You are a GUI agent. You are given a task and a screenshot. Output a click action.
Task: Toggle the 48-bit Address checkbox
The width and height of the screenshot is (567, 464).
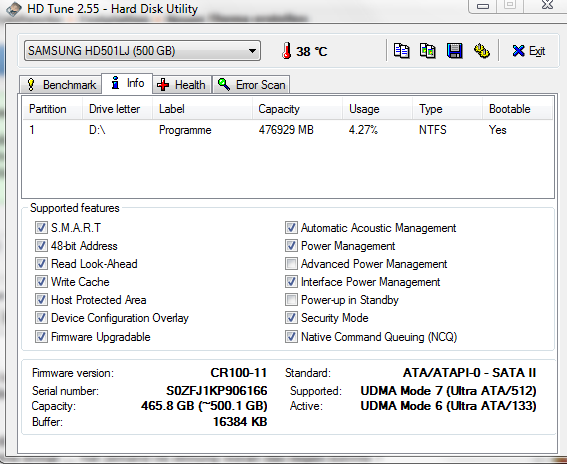pyautogui.click(x=41, y=246)
